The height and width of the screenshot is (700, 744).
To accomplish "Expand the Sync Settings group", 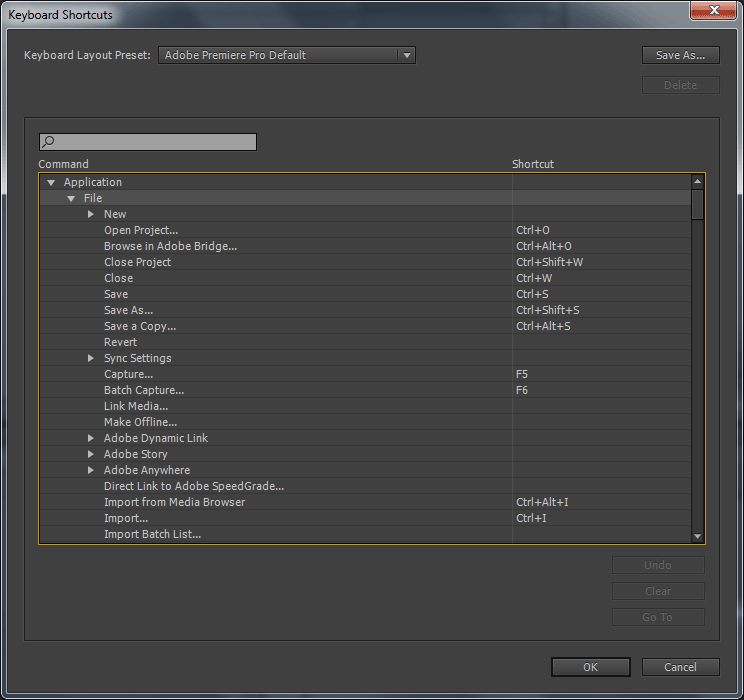I will (x=91, y=358).
